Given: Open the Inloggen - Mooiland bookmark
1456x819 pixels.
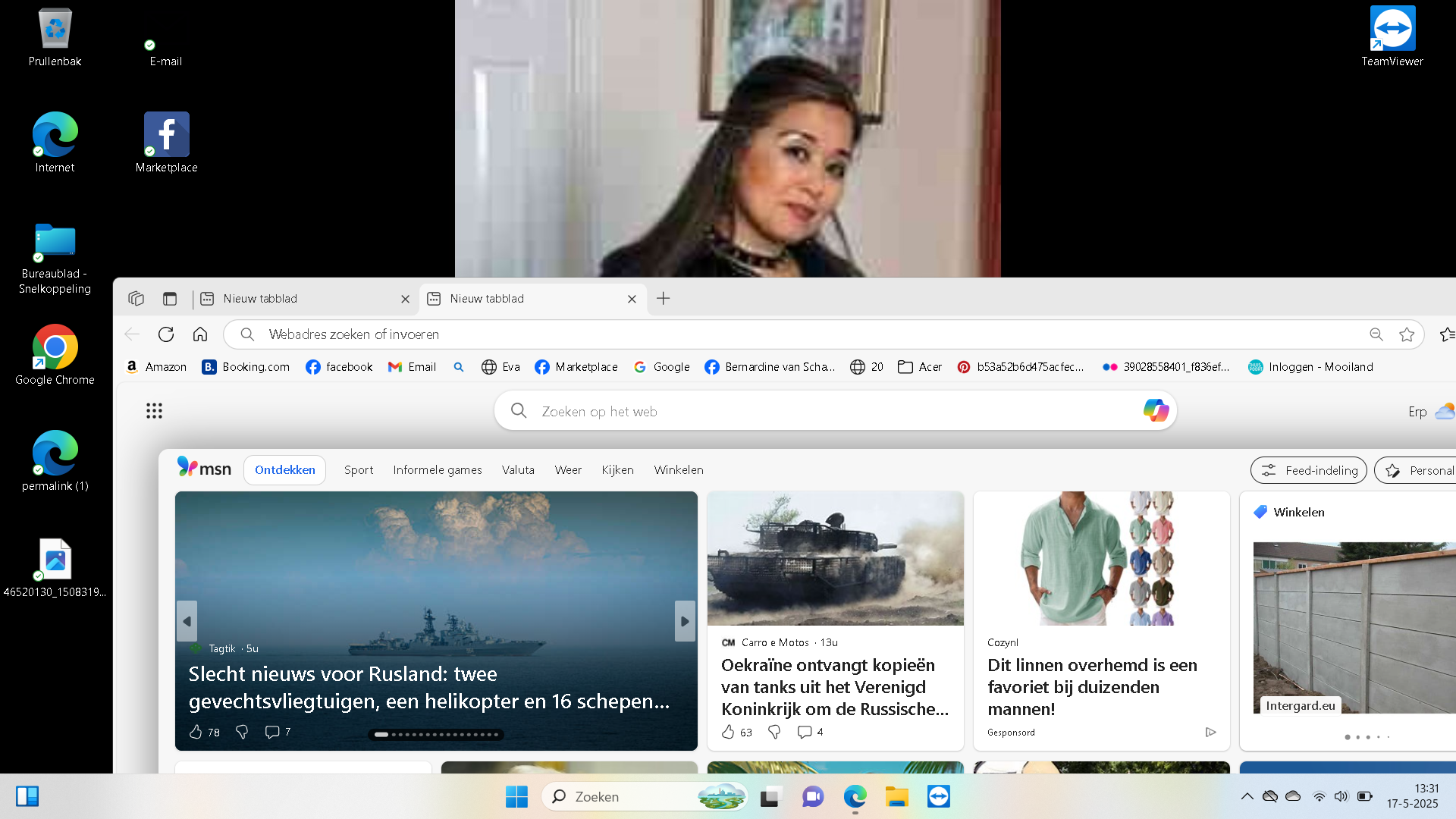Looking at the screenshot, I should coord(1310,367).
